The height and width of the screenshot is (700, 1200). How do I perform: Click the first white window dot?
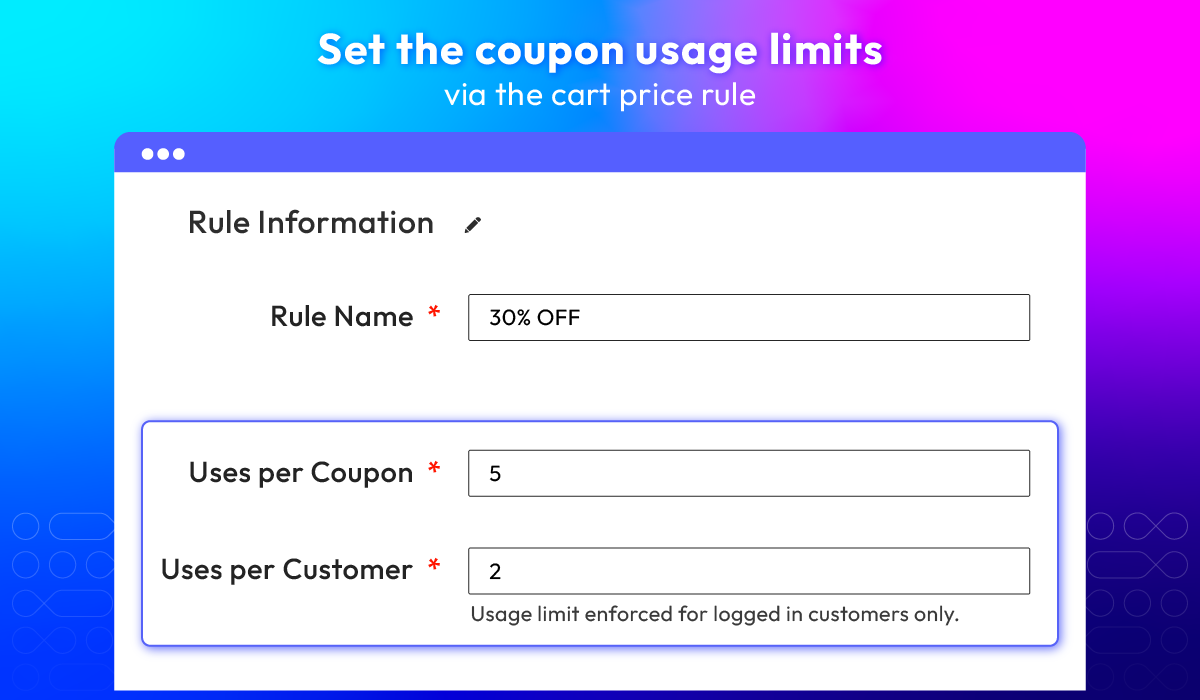click(x=148, y=154)
